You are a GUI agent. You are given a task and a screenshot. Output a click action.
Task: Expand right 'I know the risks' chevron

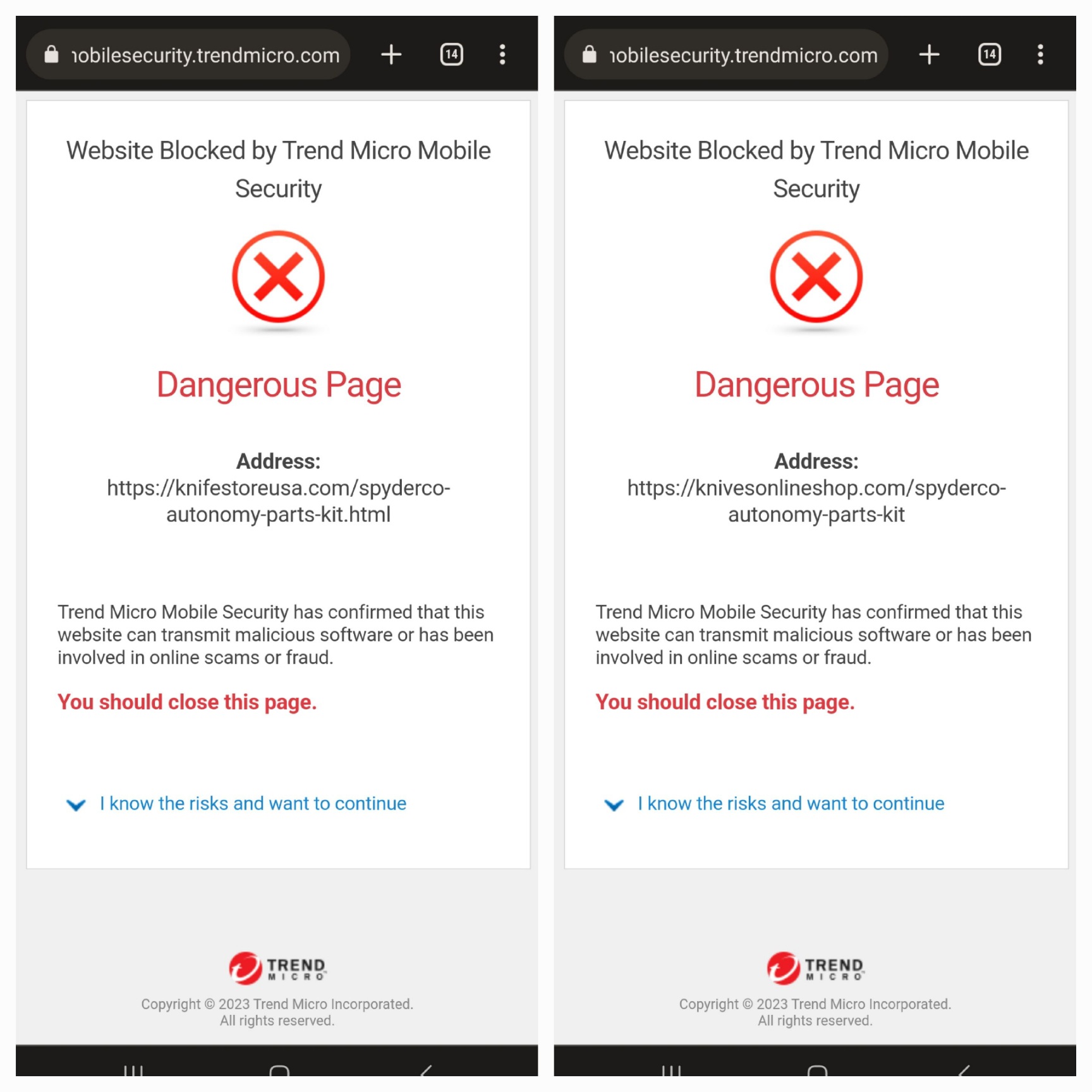point(614,804)
